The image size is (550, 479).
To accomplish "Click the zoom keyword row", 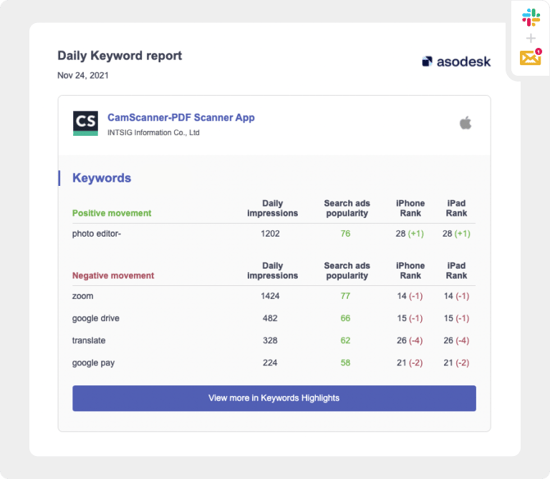I will pyautogui.click(x=274, y=296).
